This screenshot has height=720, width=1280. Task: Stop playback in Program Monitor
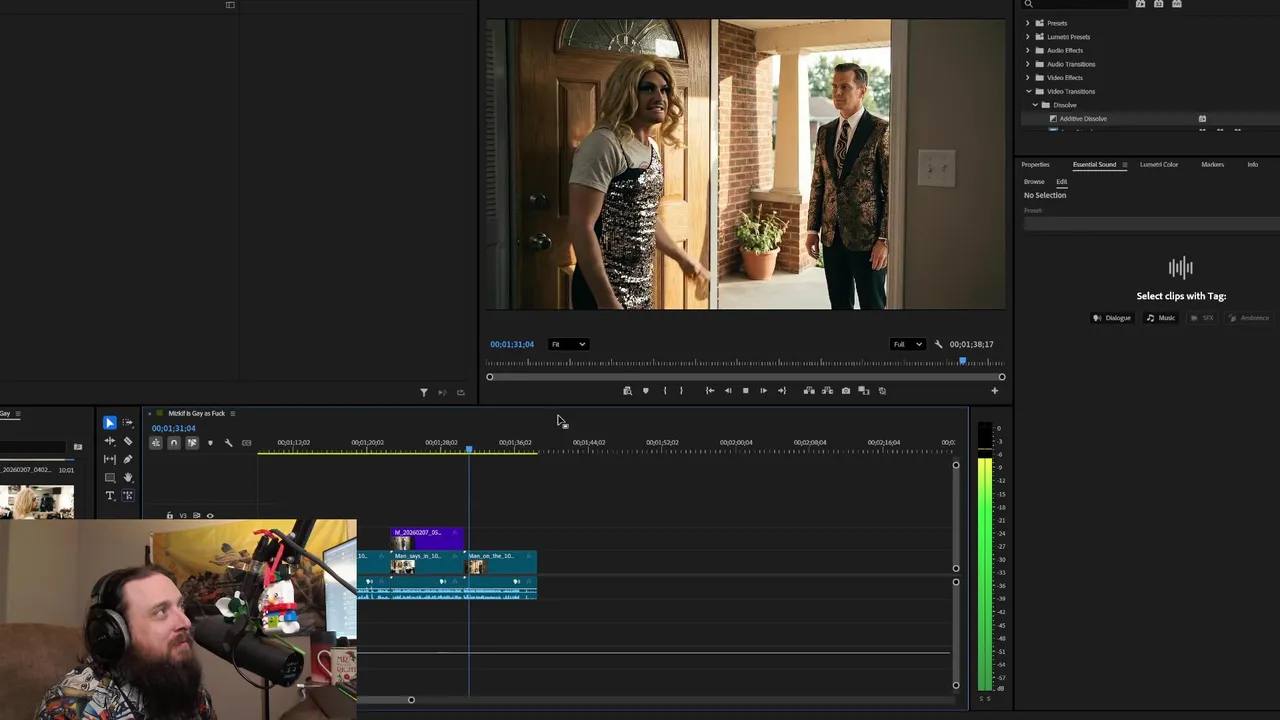click(745, 391)
